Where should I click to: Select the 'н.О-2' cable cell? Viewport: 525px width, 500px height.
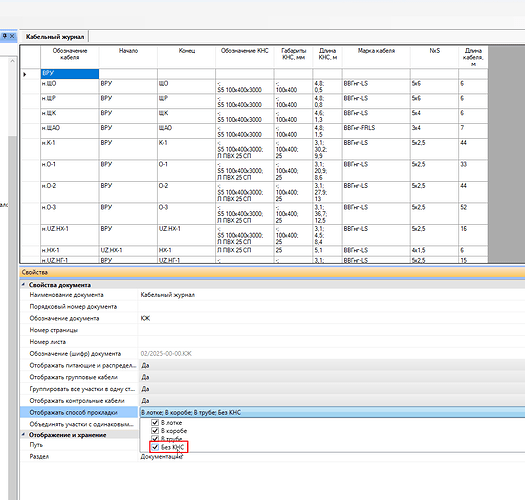pyautogui.click(x=70, y=192)
